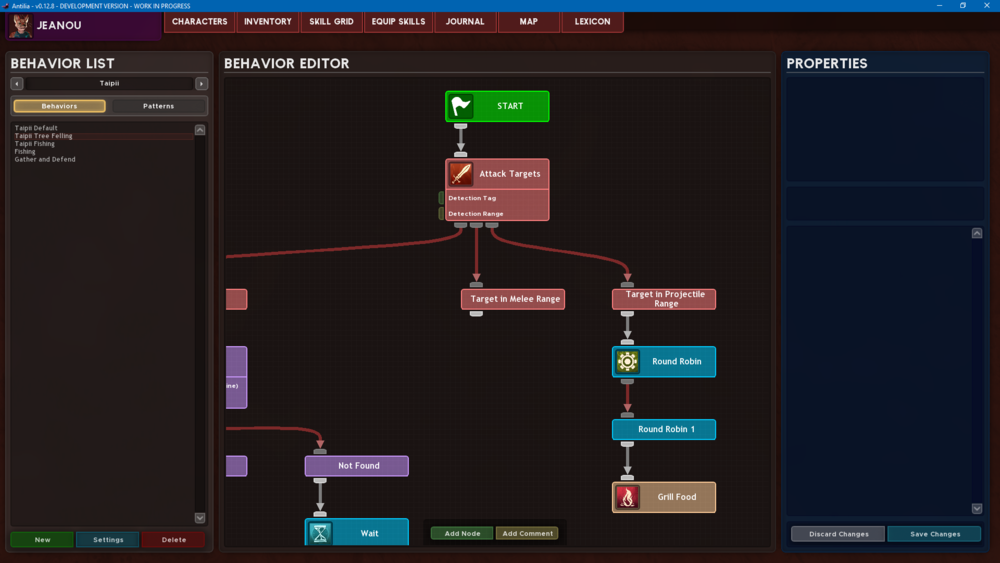Select the Not Found node

click(357, 466)
